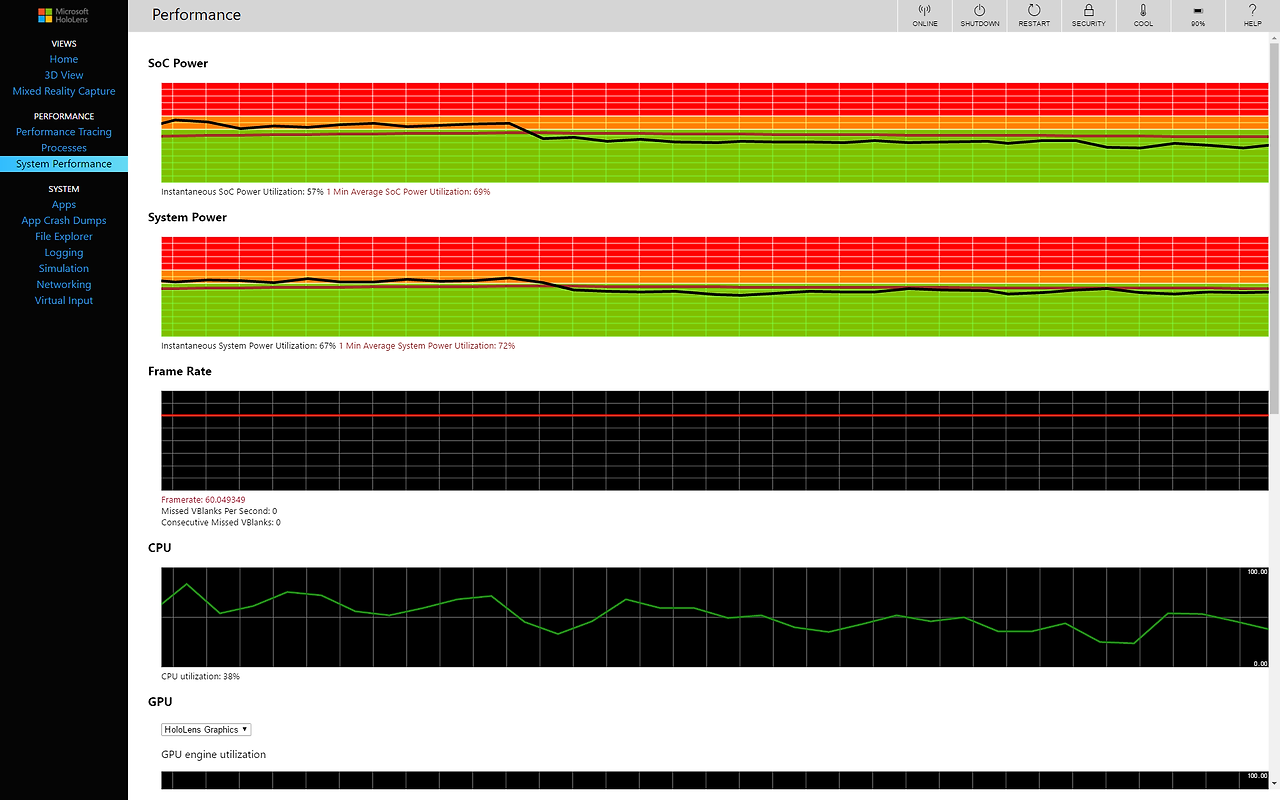1280x800 pixels.
Task: Click the System Power chart
Action: tap(715, 287)
